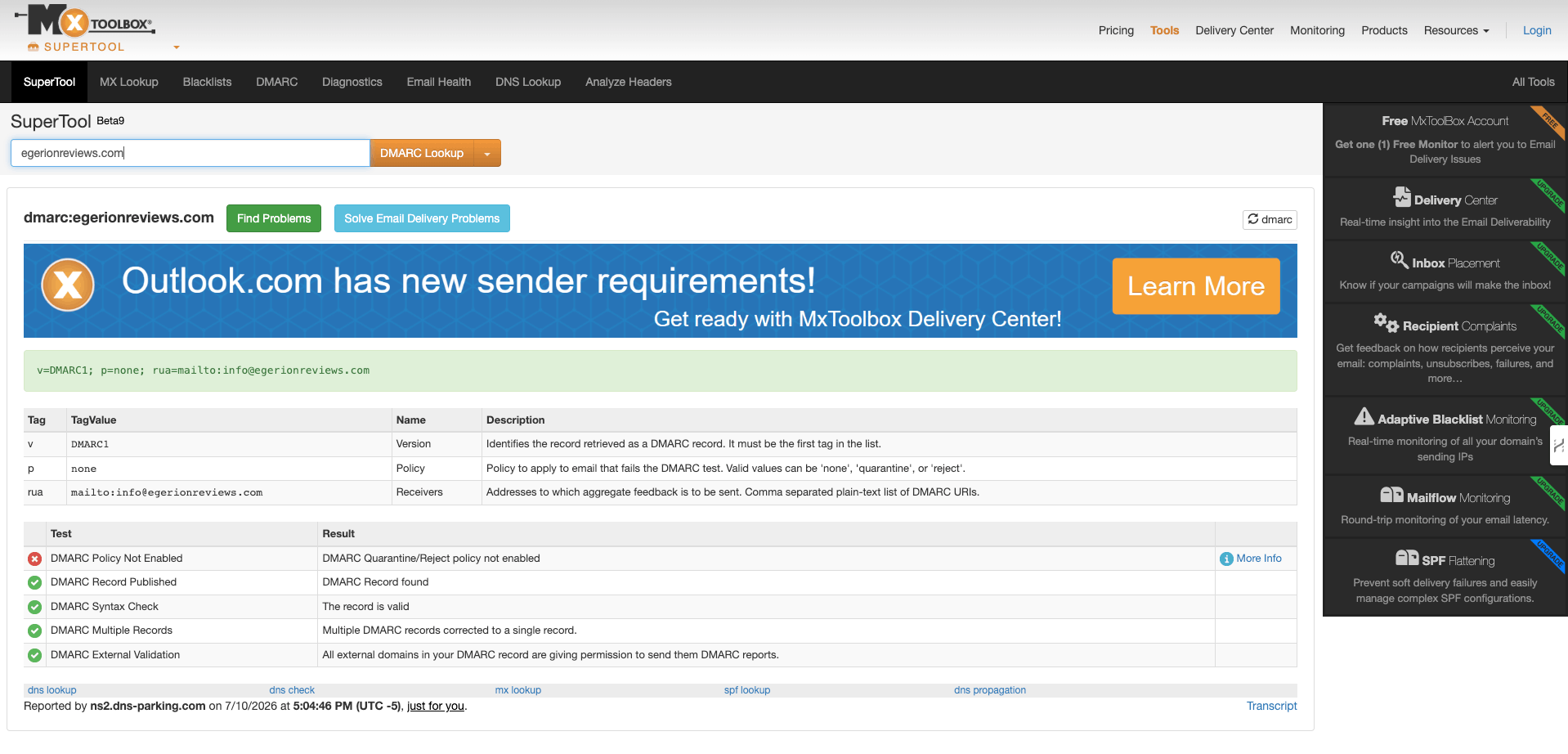1568x754 pixels.
Task: Open Pricing page
Action: [1116, 30]
